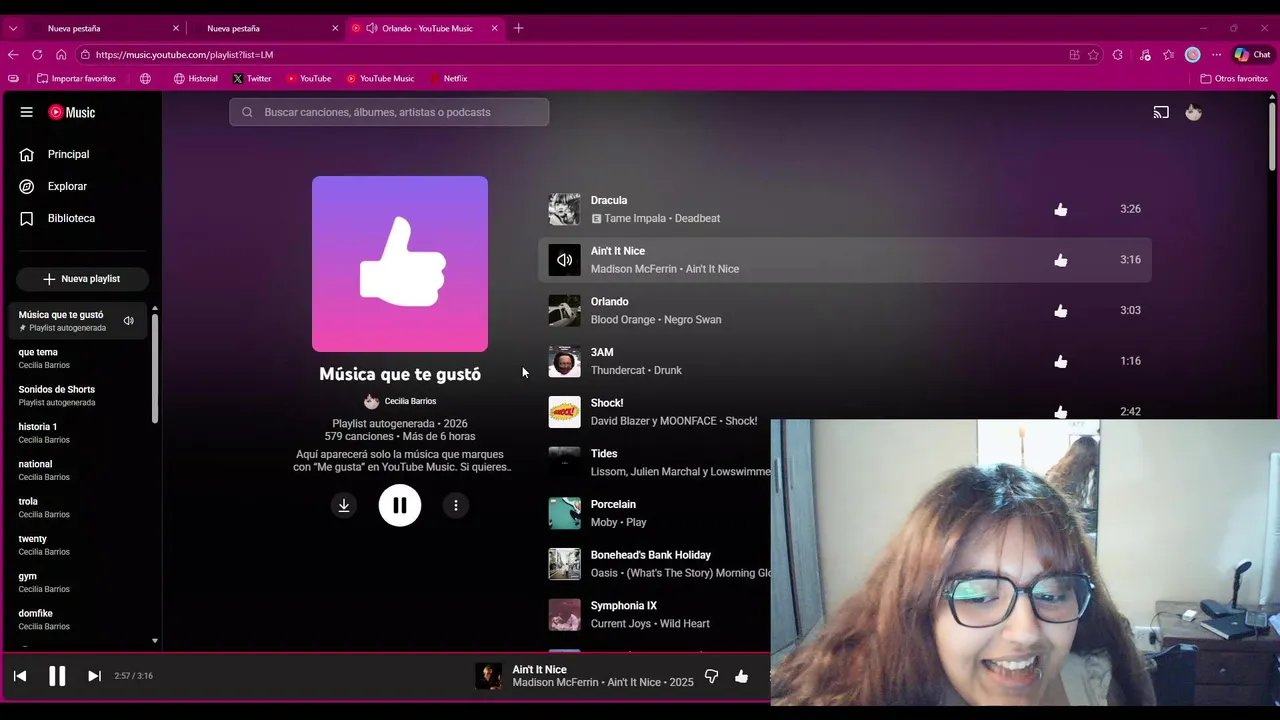The width and height of the screenshot is (1280, 720).
Task: Open Tame Impala artist link
Action: [634, 218]
